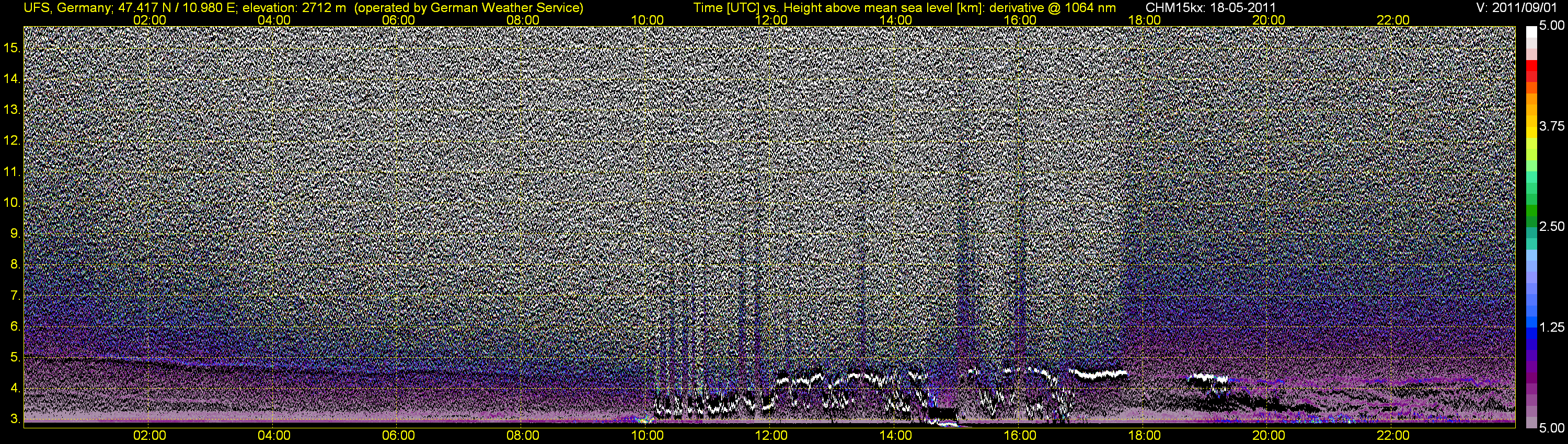Viewport: 1568px width, 444px height.
Task: Click the 15. km height axis label
Action: point(12,48)
